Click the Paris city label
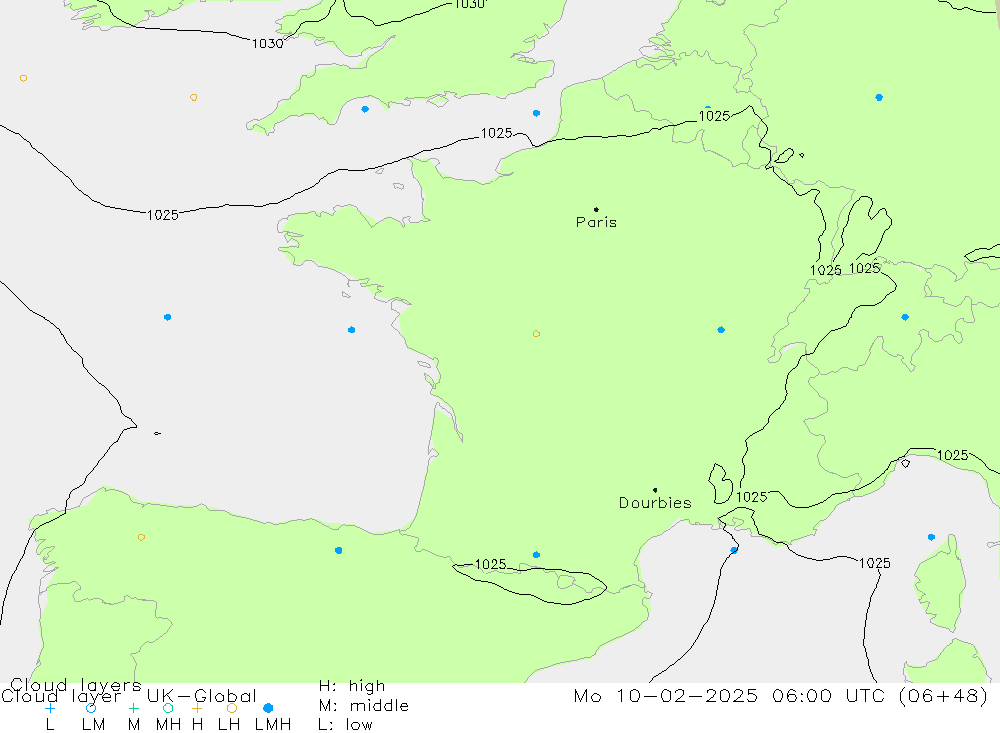The image size is (1000, 733). tap(596, 222)
